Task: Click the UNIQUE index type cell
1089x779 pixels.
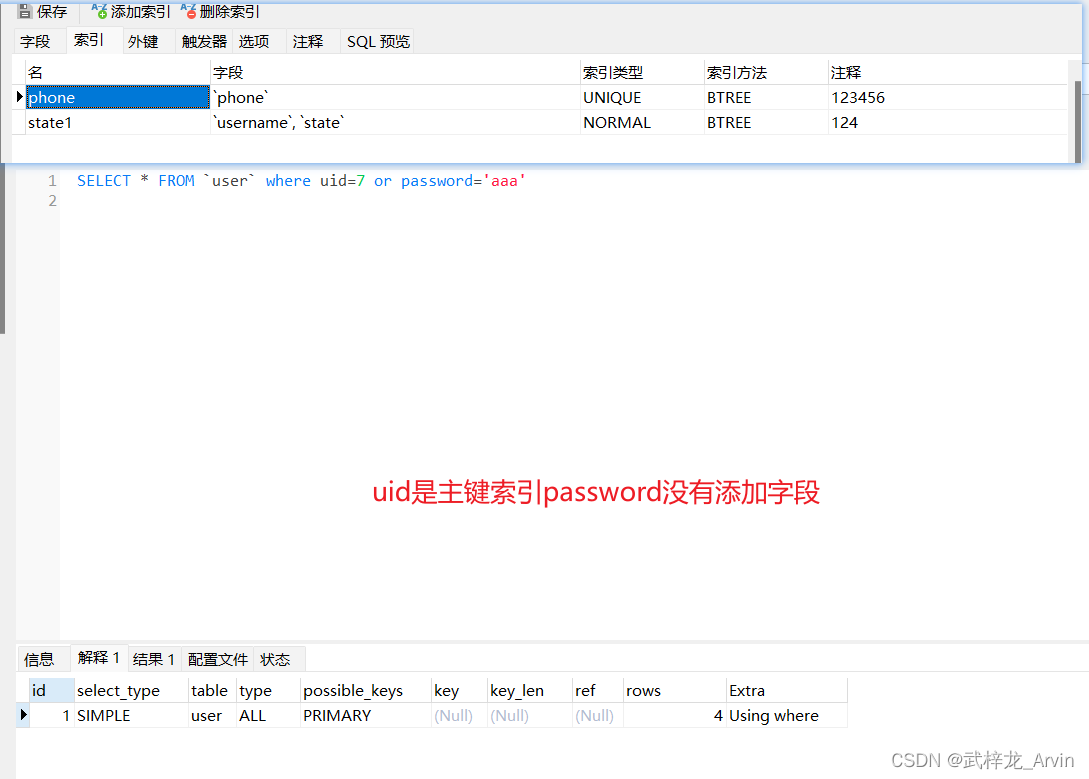Action: (x=612, y=98)
